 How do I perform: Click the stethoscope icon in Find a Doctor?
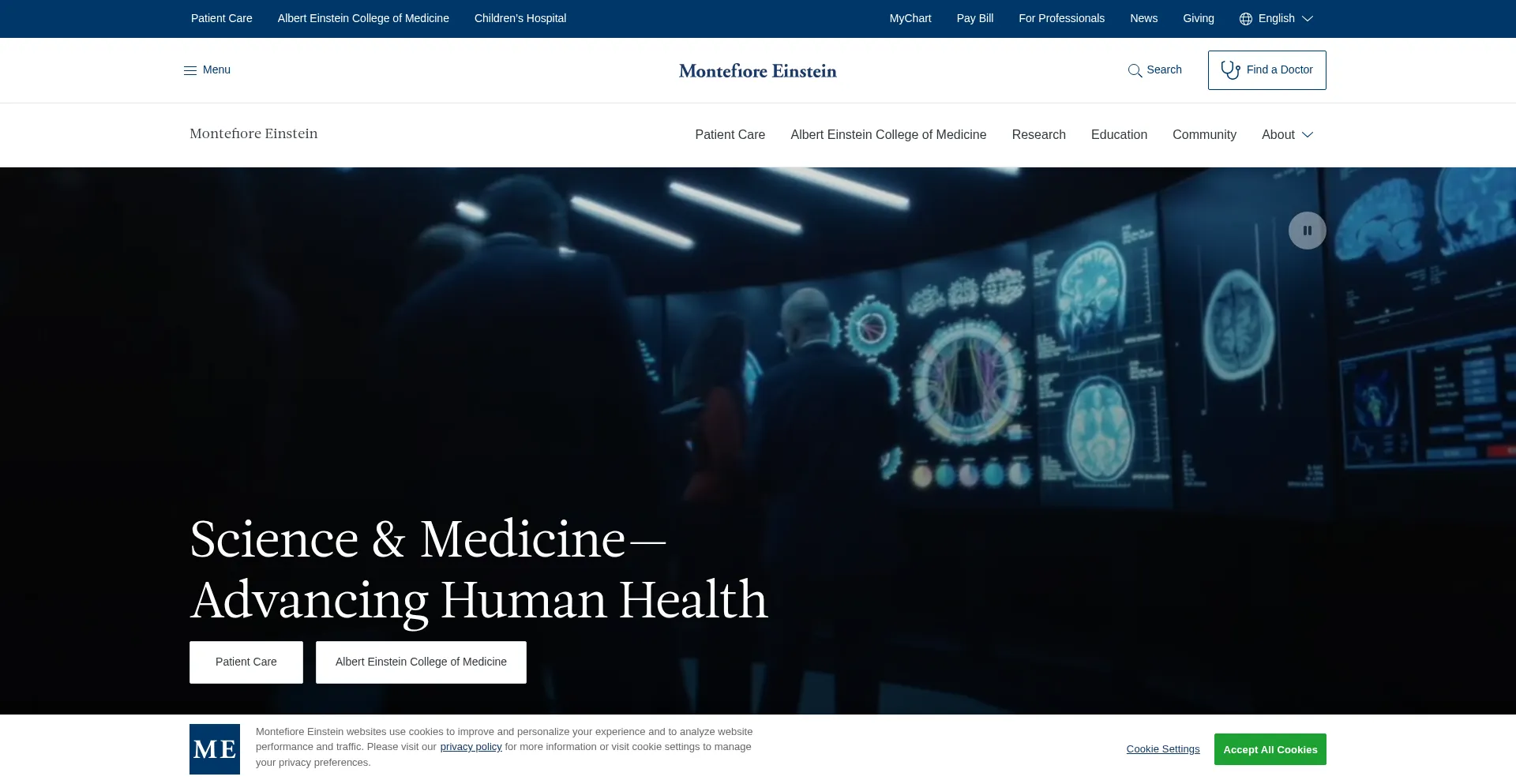[1230, 70]
